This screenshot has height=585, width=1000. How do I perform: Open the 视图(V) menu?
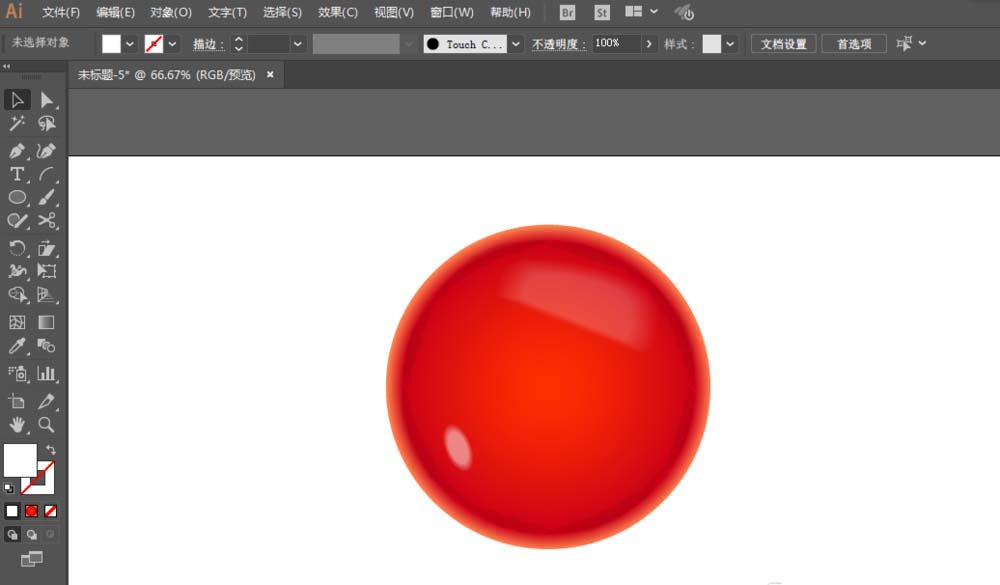coord(393,12)
